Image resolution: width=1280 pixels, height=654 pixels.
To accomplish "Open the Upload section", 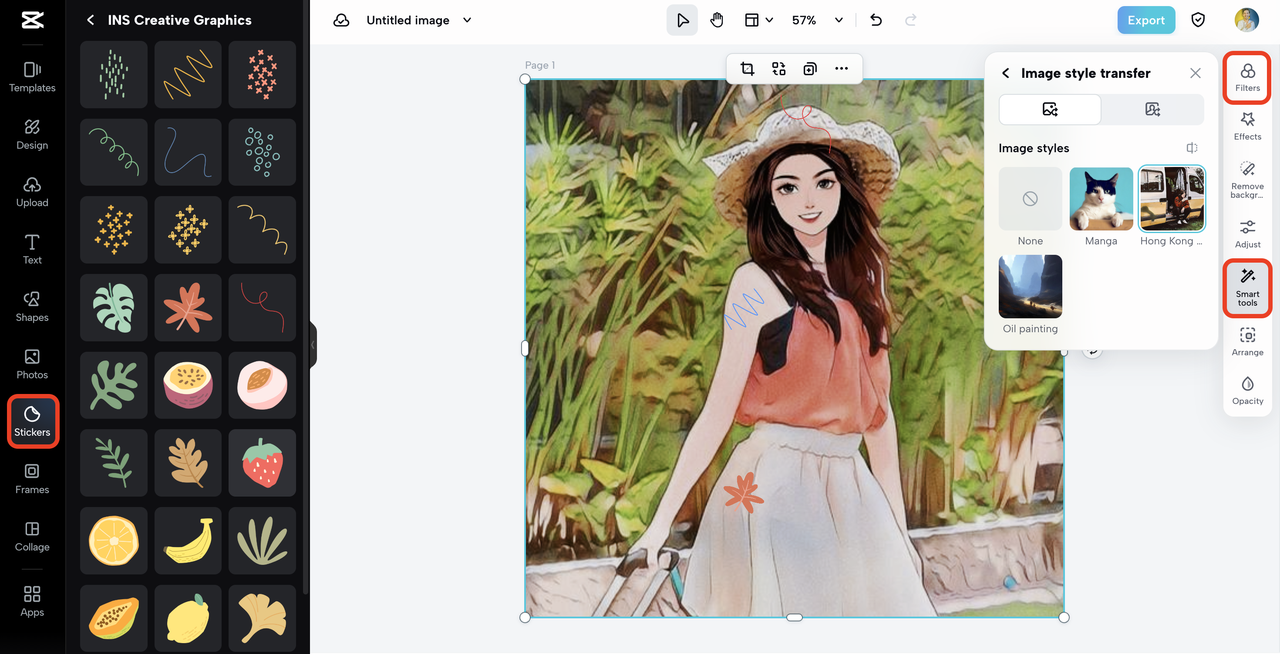I will 32,191.
